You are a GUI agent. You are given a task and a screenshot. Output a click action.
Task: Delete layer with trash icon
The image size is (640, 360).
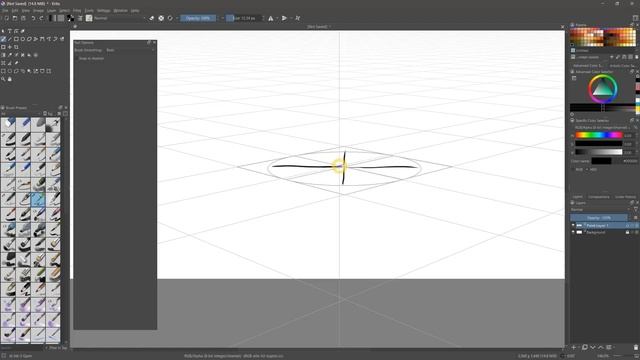click(636, 347)
